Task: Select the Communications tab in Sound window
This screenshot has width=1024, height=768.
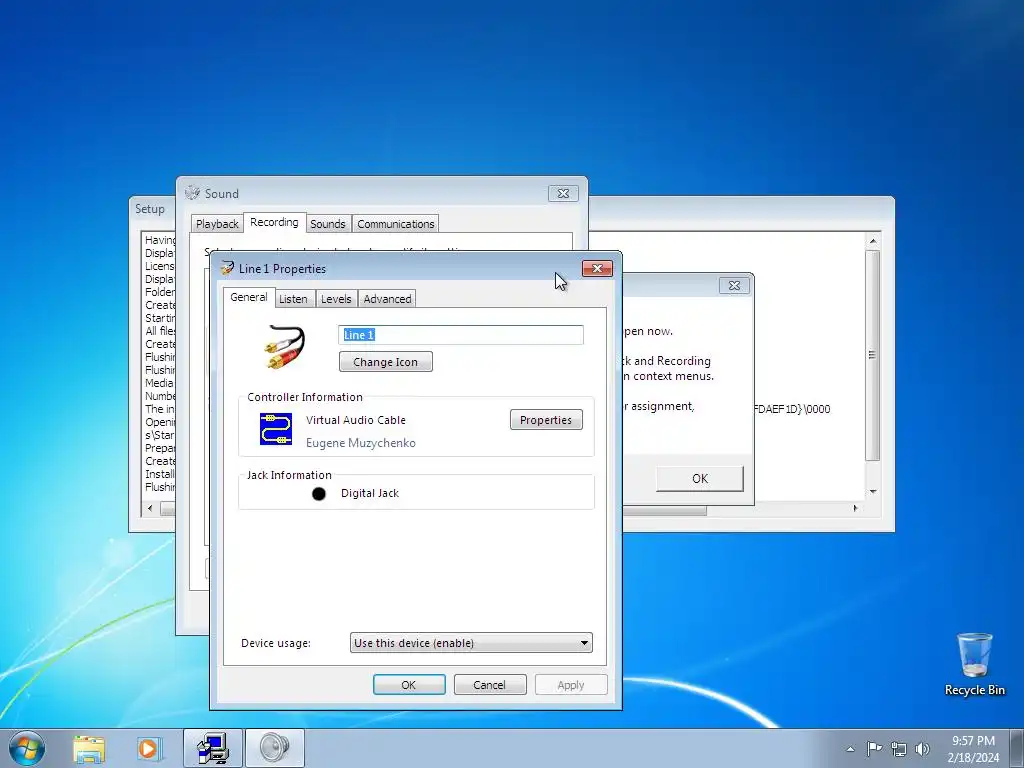Action: click(x=396, y=224)
